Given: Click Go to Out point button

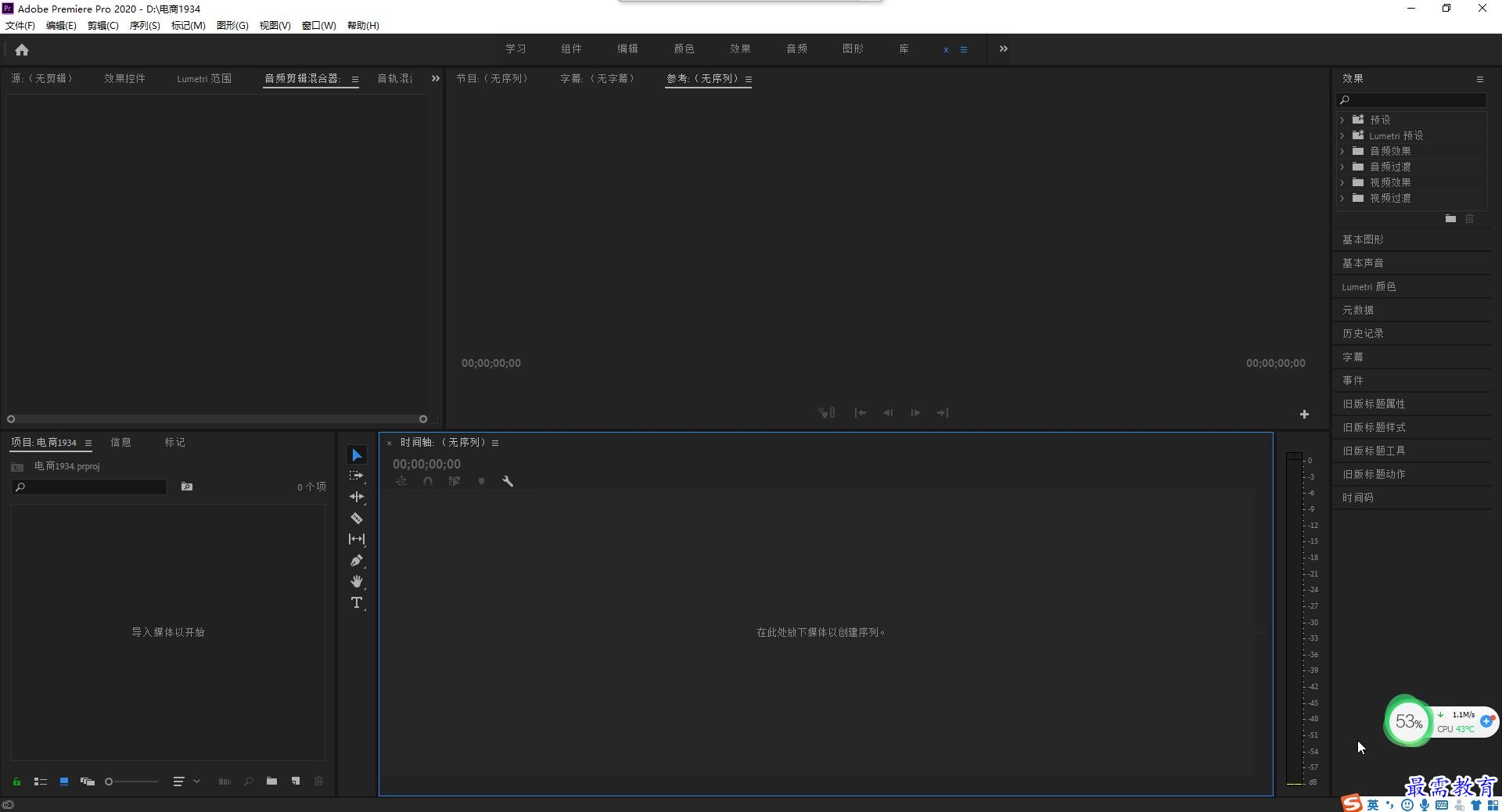Looking at the screenshot, I should 943,412.
